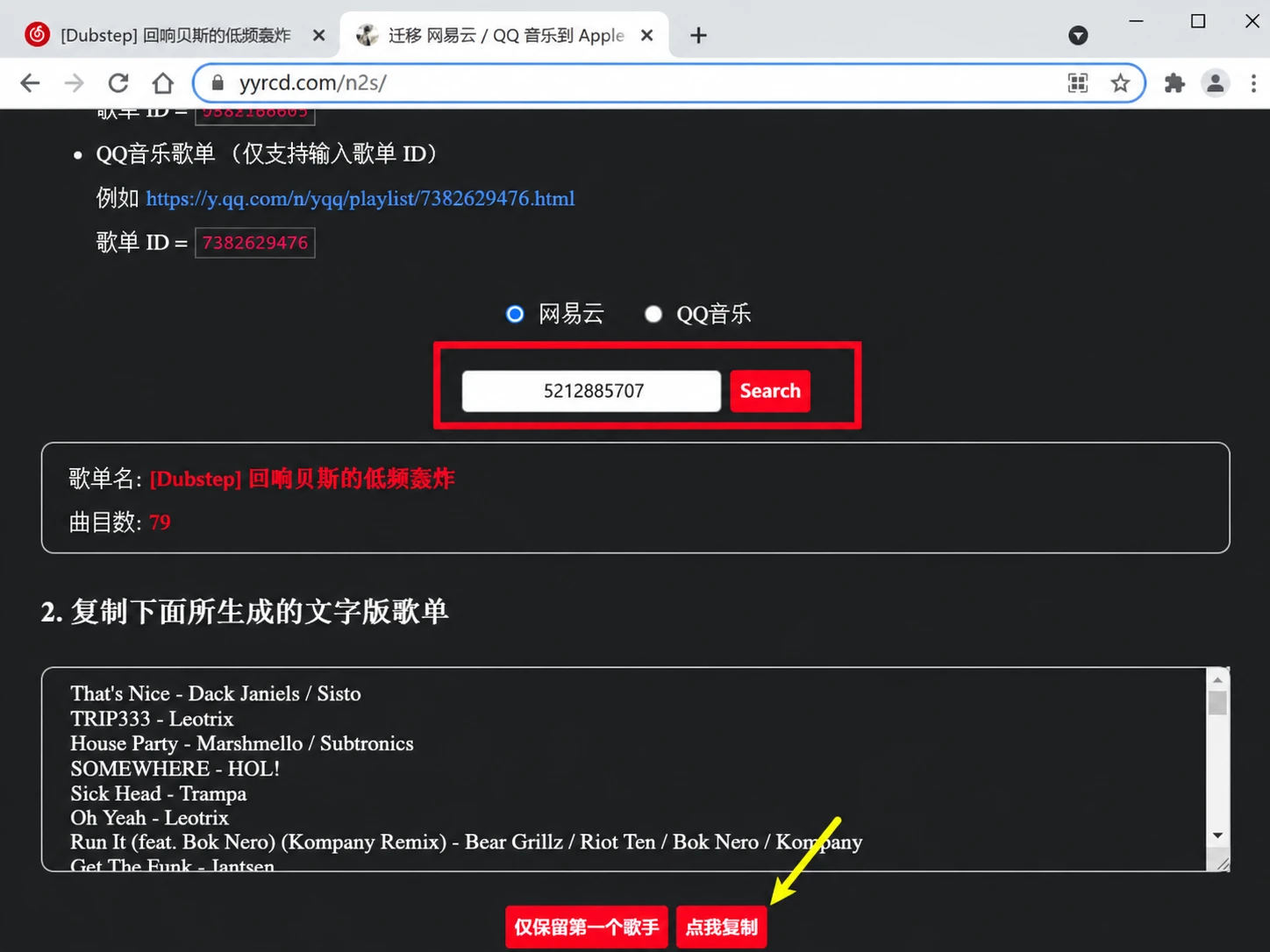Click the 点我复制 copy button
This screenshot has height=952, width=1270.
tap(722, 927)
